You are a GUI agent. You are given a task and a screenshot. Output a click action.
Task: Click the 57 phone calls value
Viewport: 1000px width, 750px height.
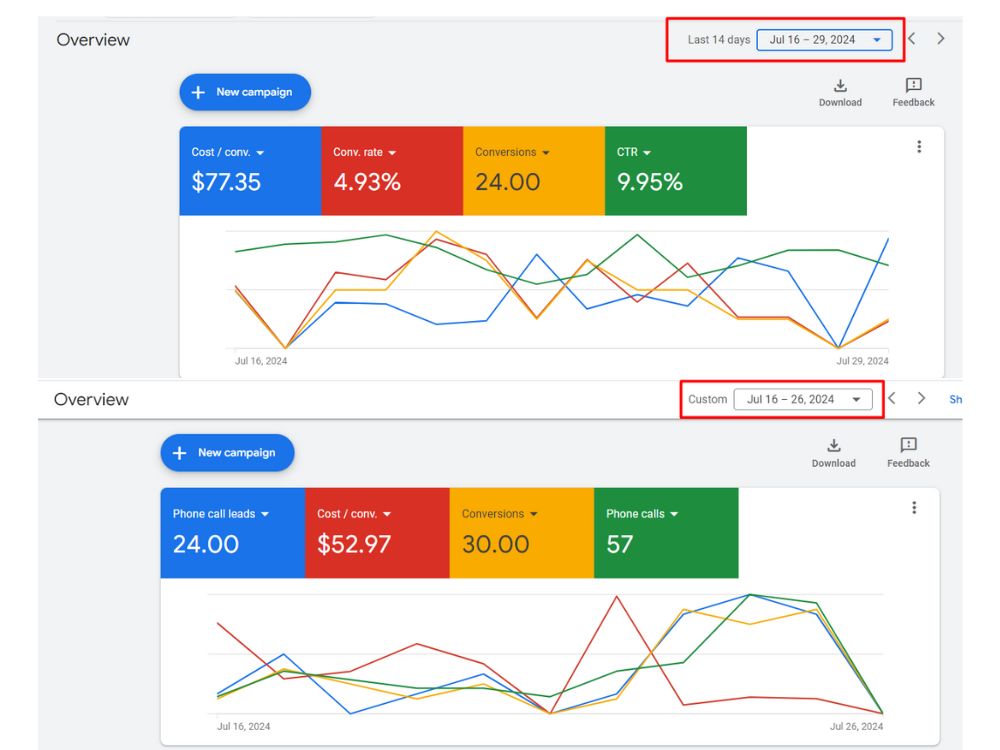click(619, 545)
